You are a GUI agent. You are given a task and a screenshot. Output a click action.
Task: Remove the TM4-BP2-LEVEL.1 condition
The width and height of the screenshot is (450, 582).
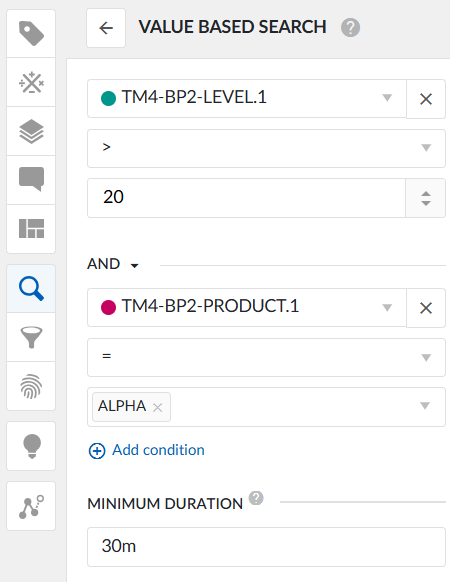pos(426,99)
